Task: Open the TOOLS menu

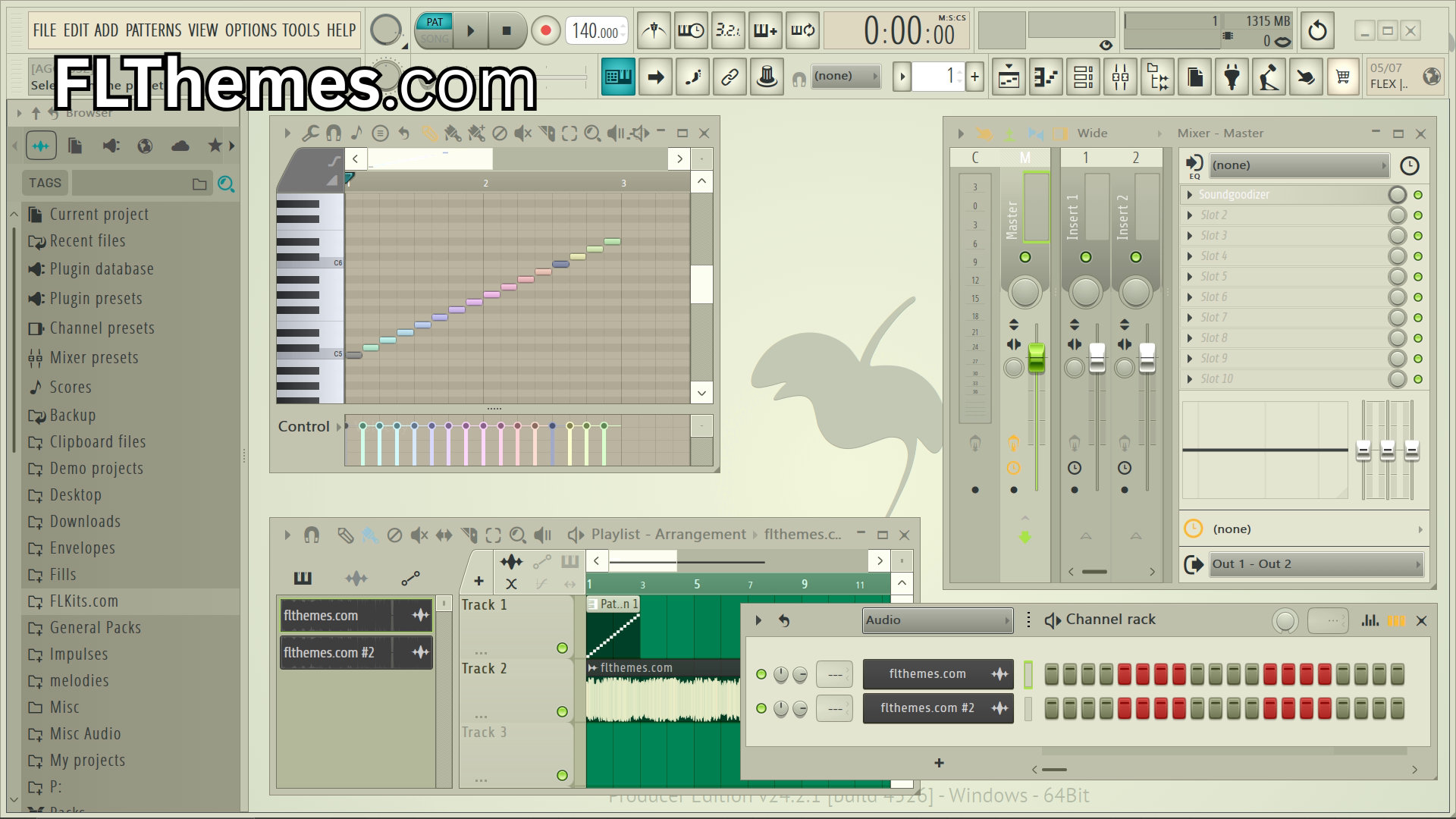Action: [301, 30]
